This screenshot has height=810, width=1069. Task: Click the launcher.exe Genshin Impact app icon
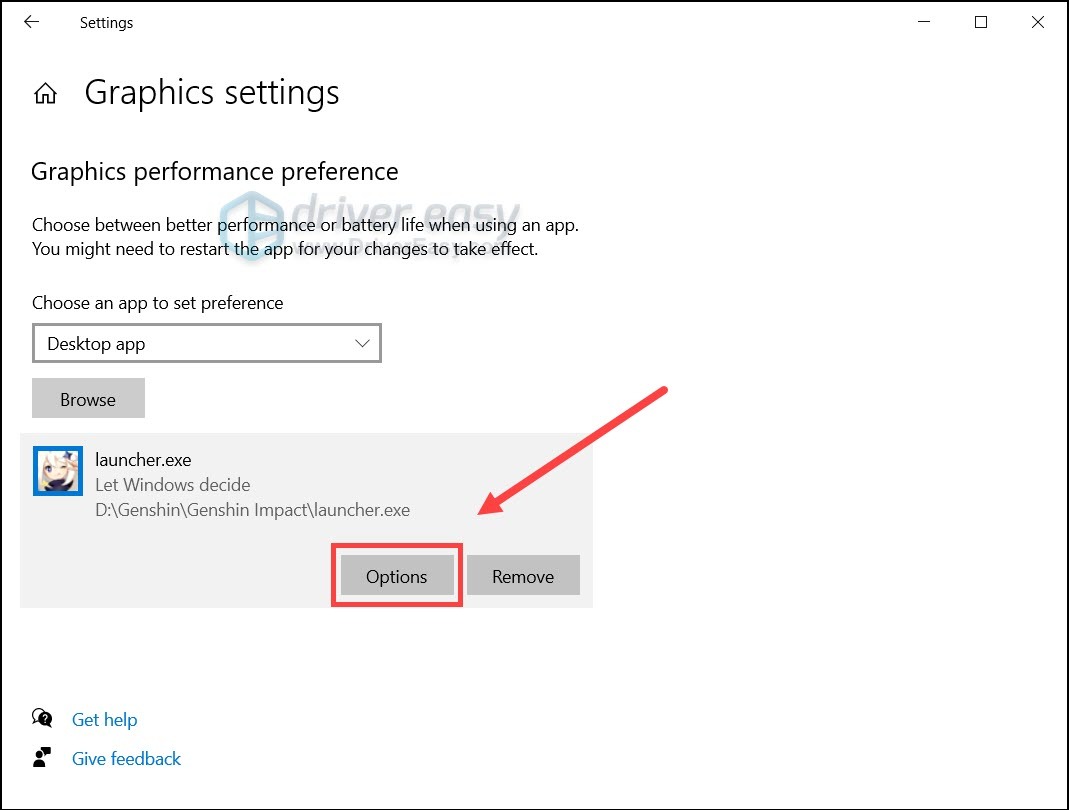click(57, 471)
